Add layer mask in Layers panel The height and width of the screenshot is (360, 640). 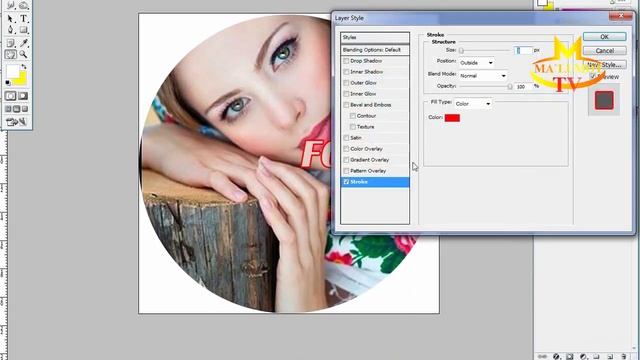[x=570, y=356]
